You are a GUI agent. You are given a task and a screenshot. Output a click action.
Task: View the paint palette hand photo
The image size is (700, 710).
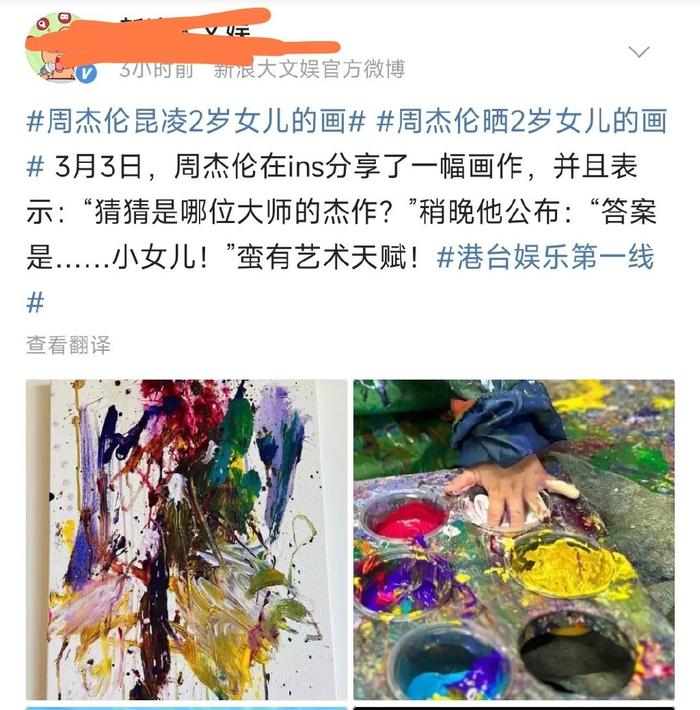(x=514, y=539)
